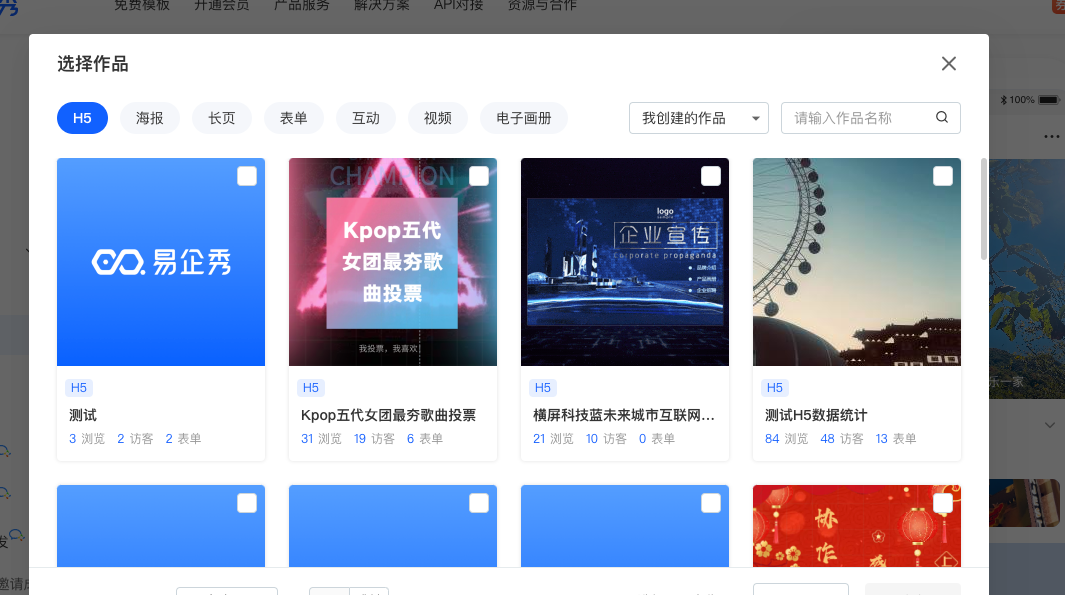Click the 21 浏览 stat
Viewport: 1065px width, 595px height.
point(553,439)
